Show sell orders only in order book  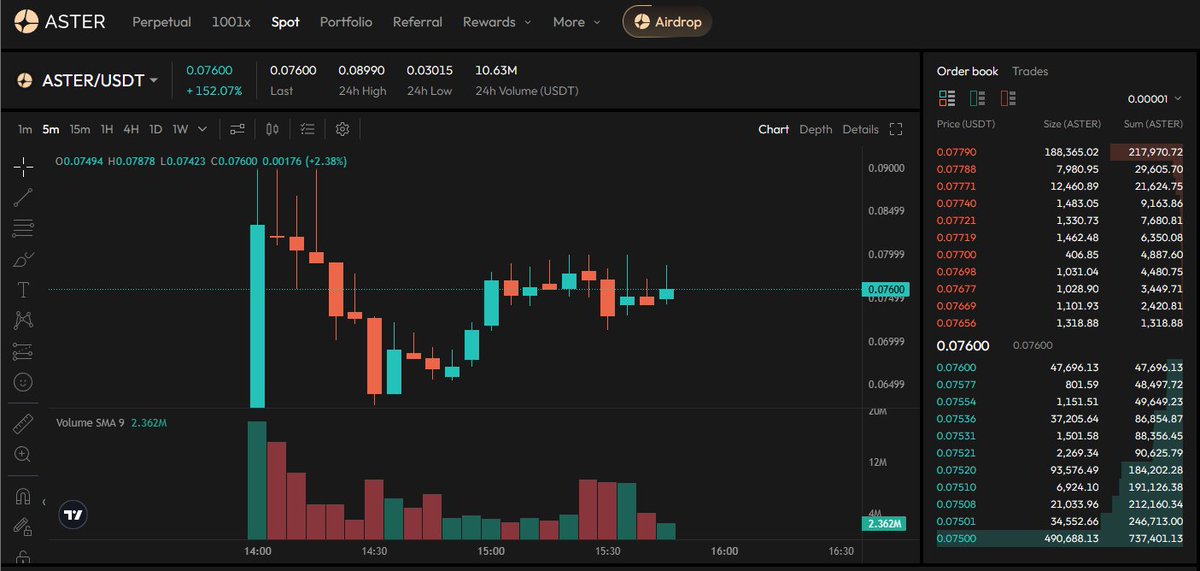pos(1008,98)
